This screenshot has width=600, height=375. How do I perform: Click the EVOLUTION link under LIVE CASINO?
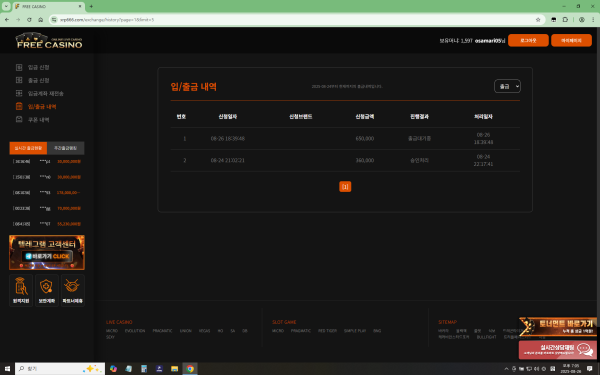[135, 331]
